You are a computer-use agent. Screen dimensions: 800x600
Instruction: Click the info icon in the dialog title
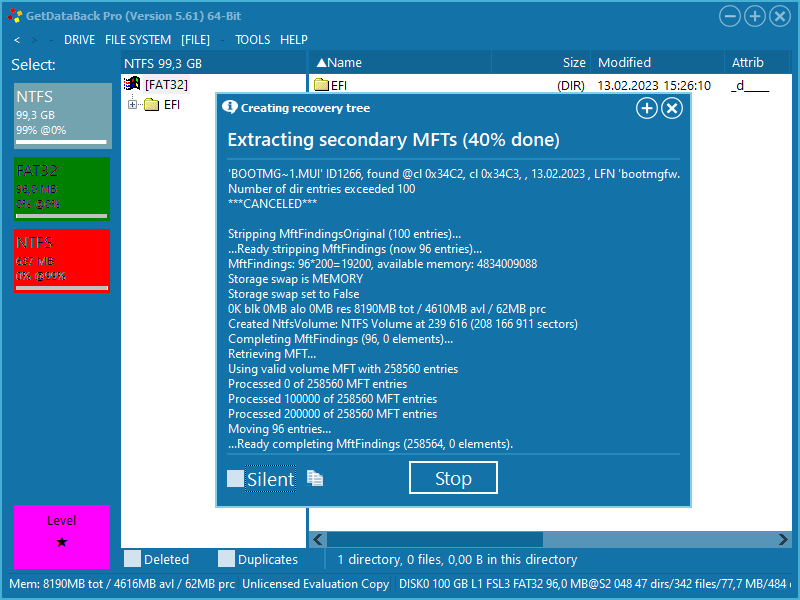pyautogui.click(x=230, y=107)
